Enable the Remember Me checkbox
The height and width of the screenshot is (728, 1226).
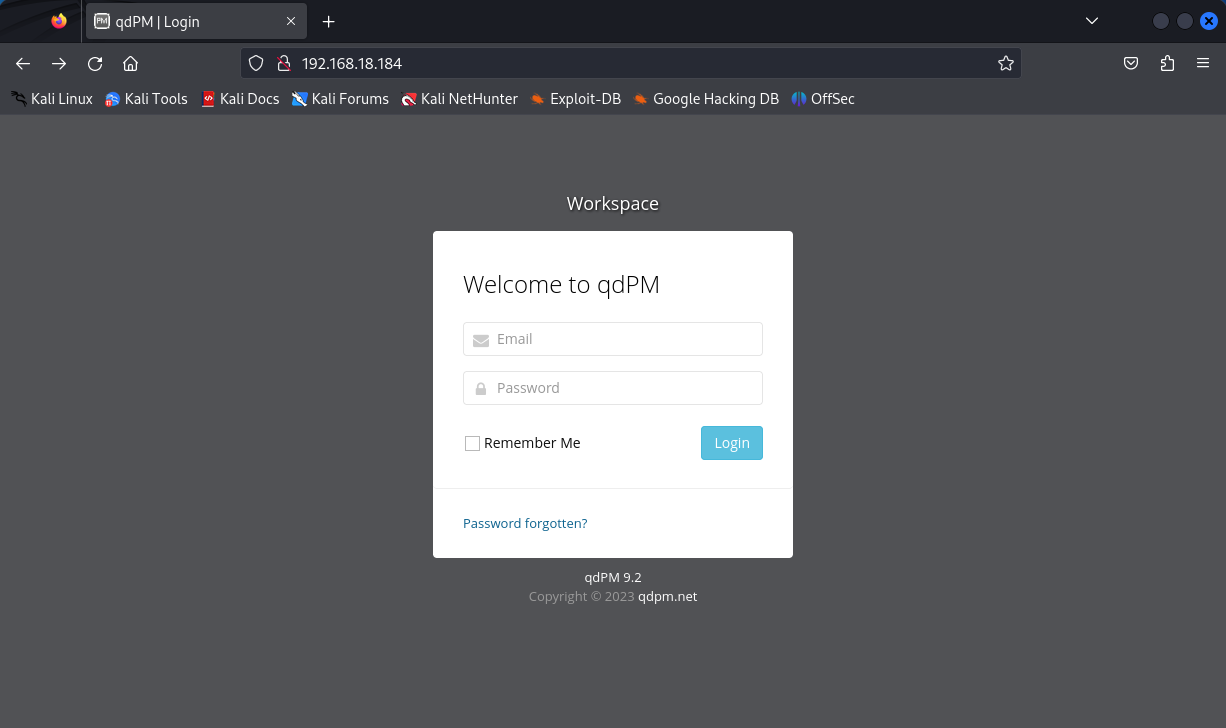473,443
